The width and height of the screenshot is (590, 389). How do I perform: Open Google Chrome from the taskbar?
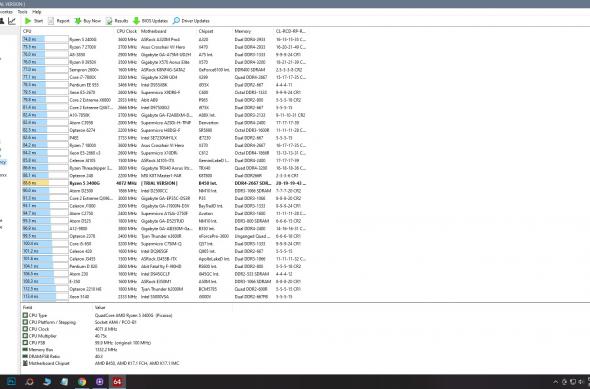(82, 382)
